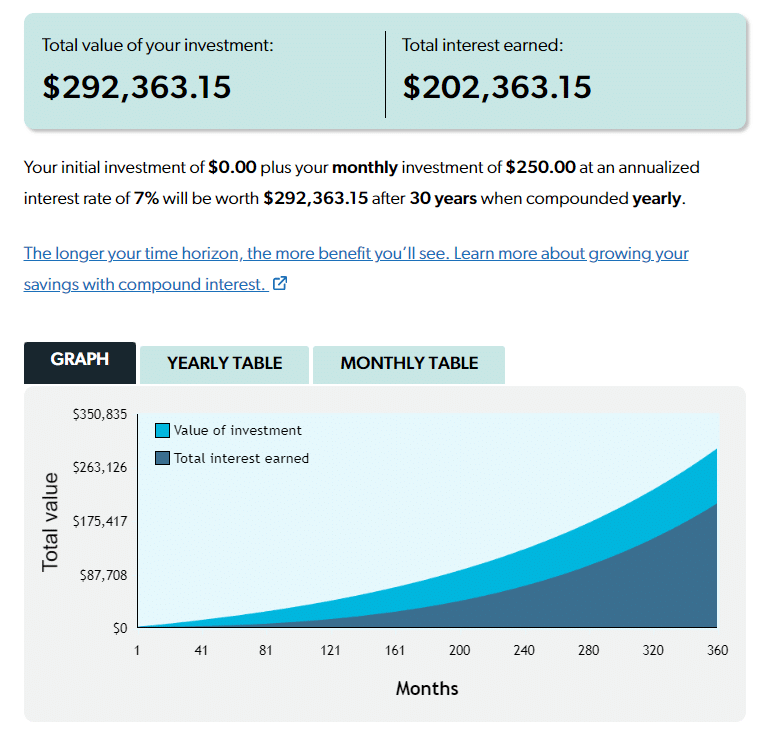Image resolution: width=781 pixels, height=737 pixels.
Task: Click the 'Months' axis title below the chart
Action: pyautogui.click(x=427, y=688)
